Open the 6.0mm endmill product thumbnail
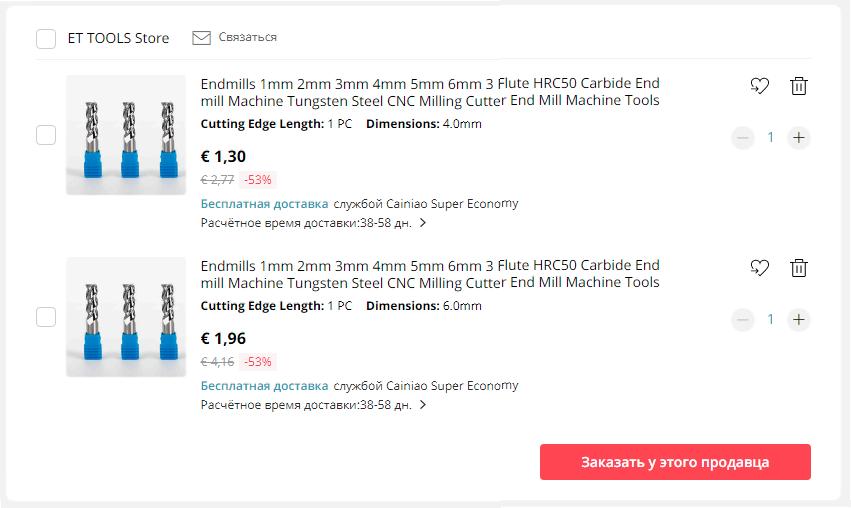 tap(126, 317)
